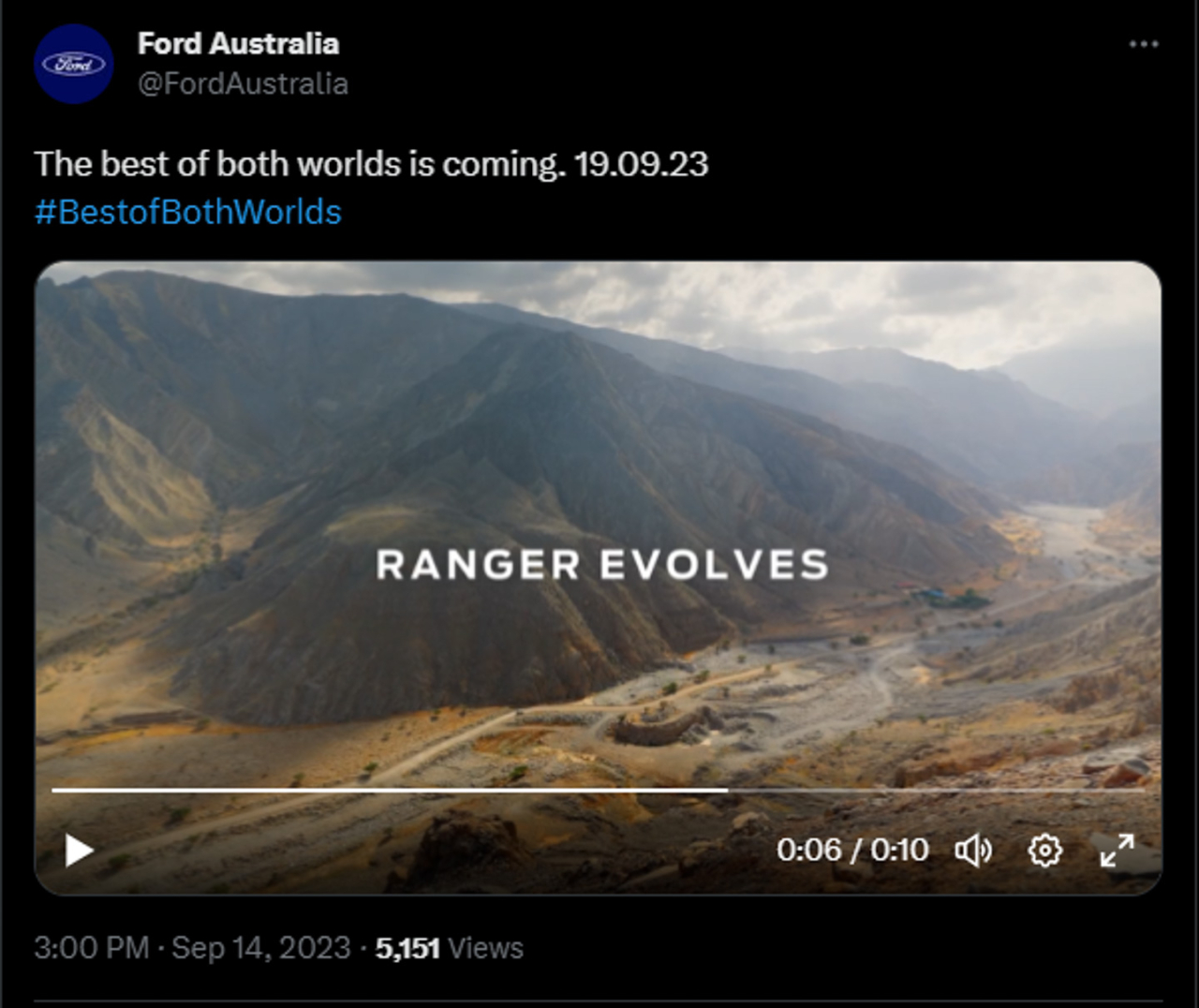Play the Ranger Evolves video
Viewport: 1199px width, 1008px height.
[x=80, y=851]
